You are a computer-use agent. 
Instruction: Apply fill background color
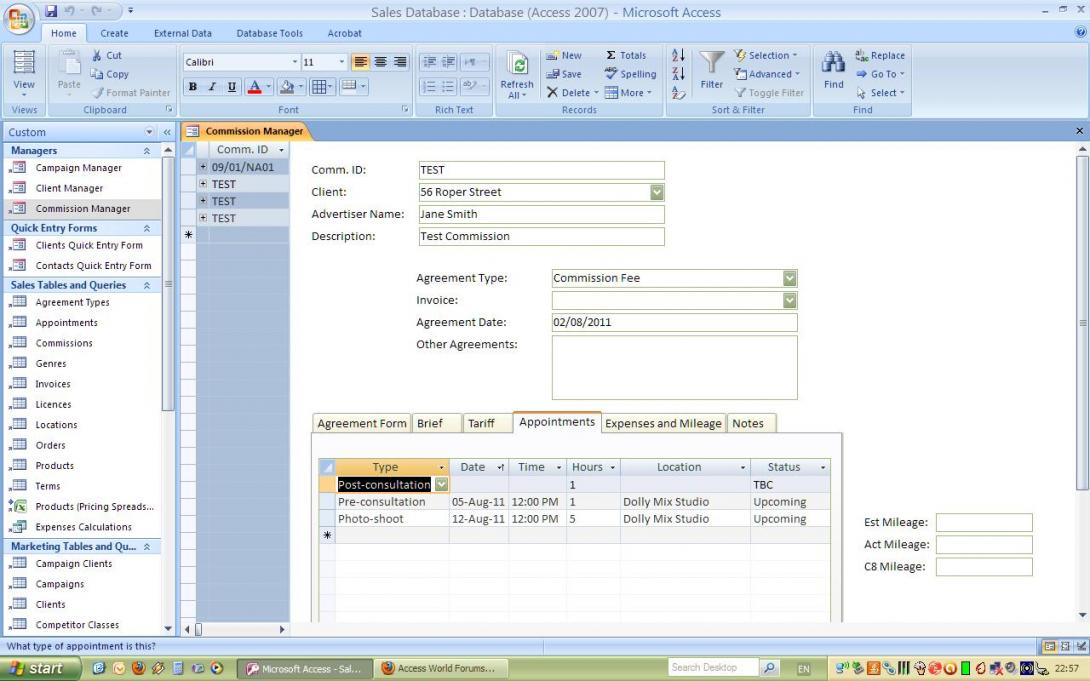[286, 87]
